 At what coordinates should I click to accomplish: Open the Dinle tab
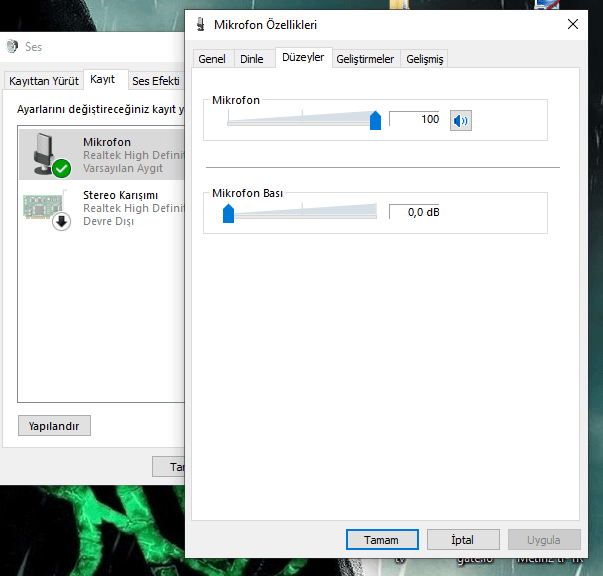252,59
